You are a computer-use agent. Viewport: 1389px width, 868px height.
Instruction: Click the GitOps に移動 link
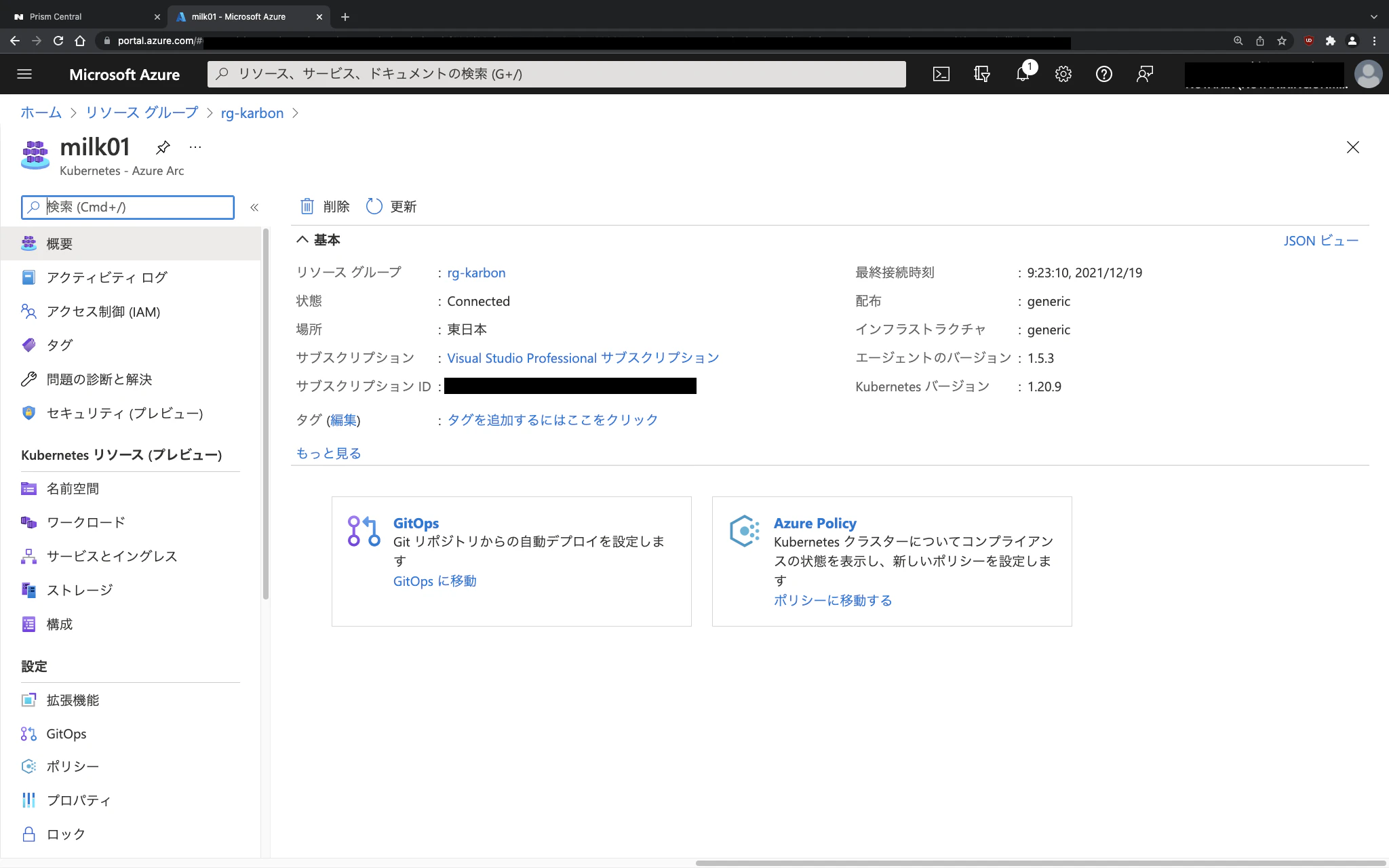click(x=435, y=581)
